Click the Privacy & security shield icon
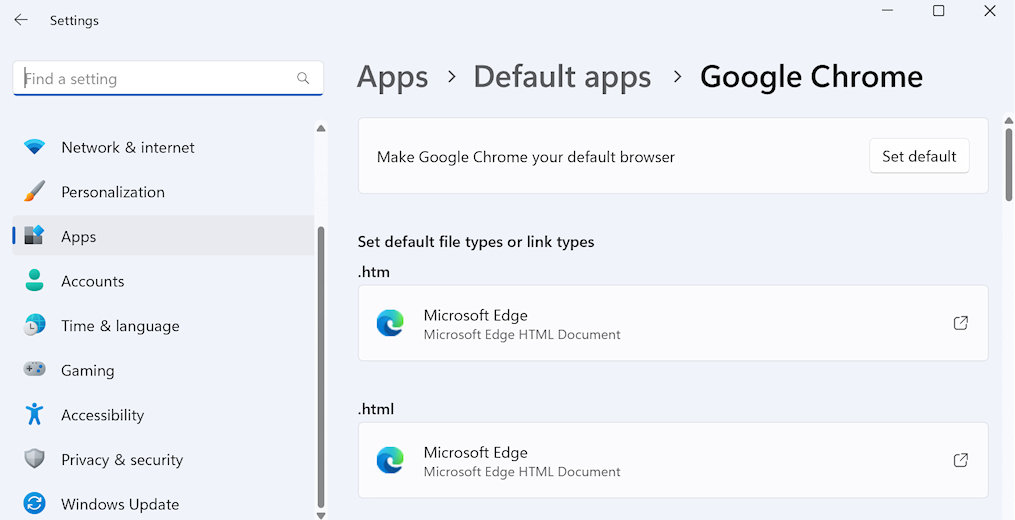 point(34,459)
